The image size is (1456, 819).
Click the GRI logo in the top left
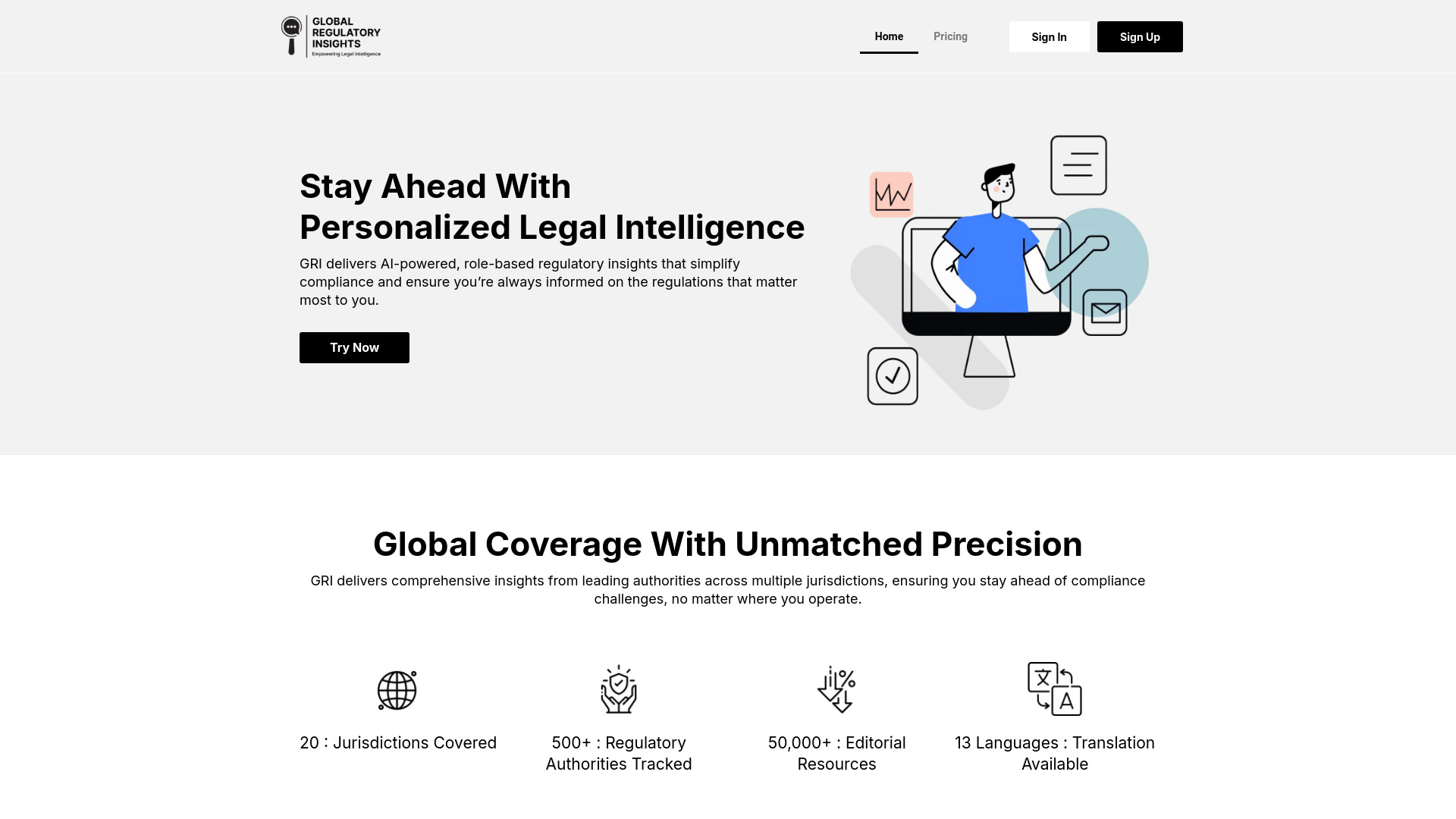pos(330,36)
